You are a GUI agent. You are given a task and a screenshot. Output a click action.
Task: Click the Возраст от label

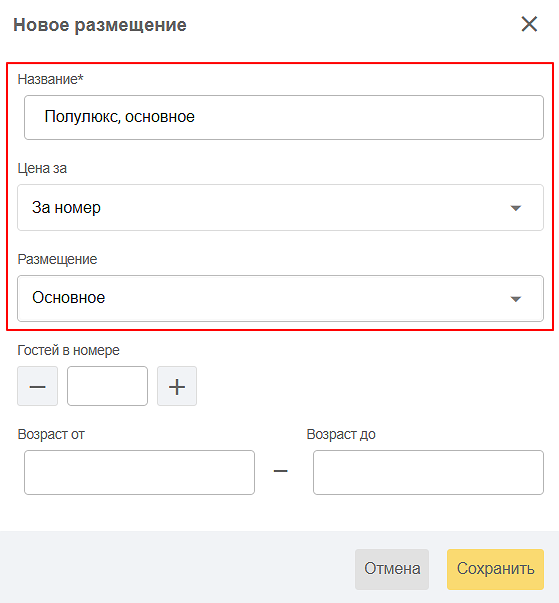tap(51, 434)
